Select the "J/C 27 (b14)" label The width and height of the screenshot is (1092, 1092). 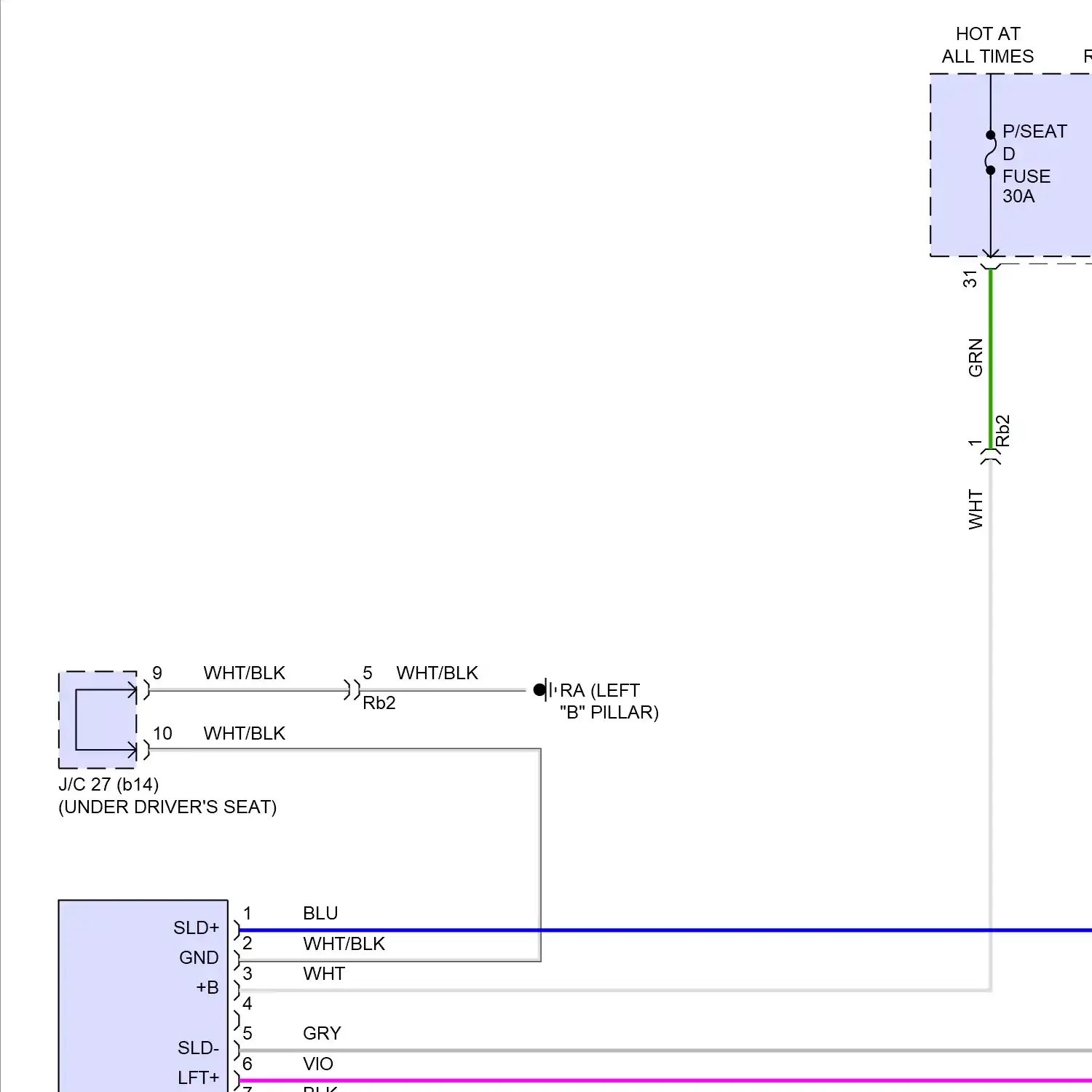[x=108, y=784]
